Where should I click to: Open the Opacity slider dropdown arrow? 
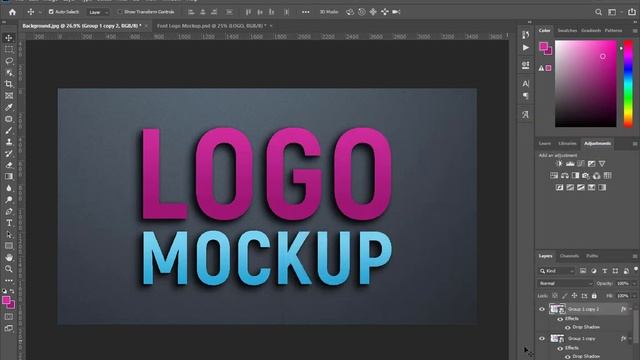pyautogui.click(x=634, y=283)
